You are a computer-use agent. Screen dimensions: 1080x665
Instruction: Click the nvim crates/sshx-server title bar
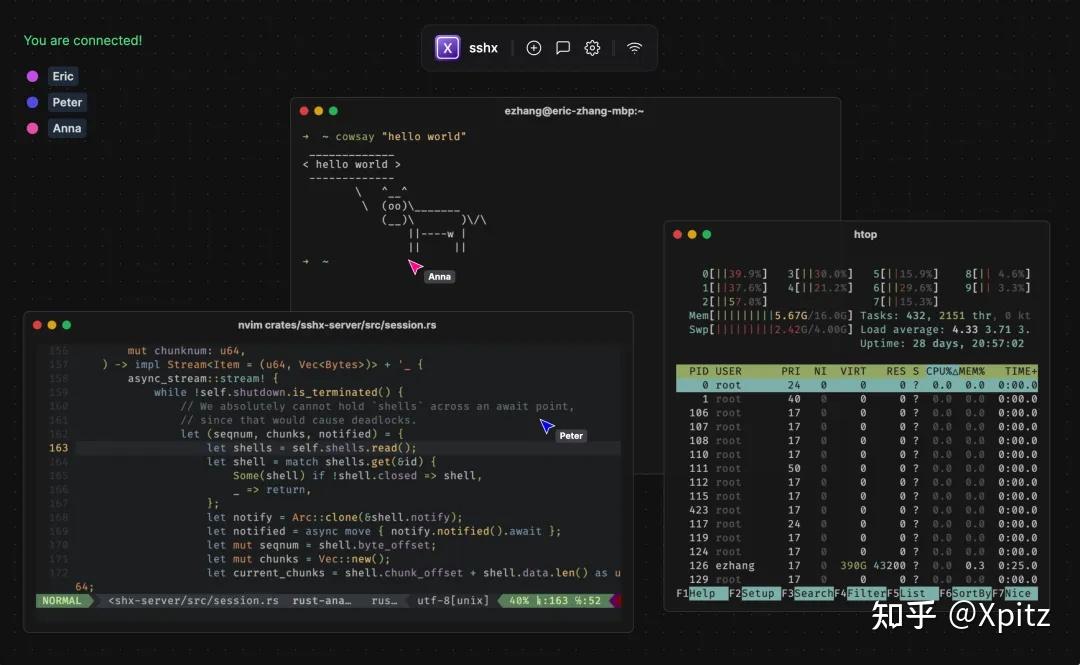pyautogui.click(x=337, y=325)
